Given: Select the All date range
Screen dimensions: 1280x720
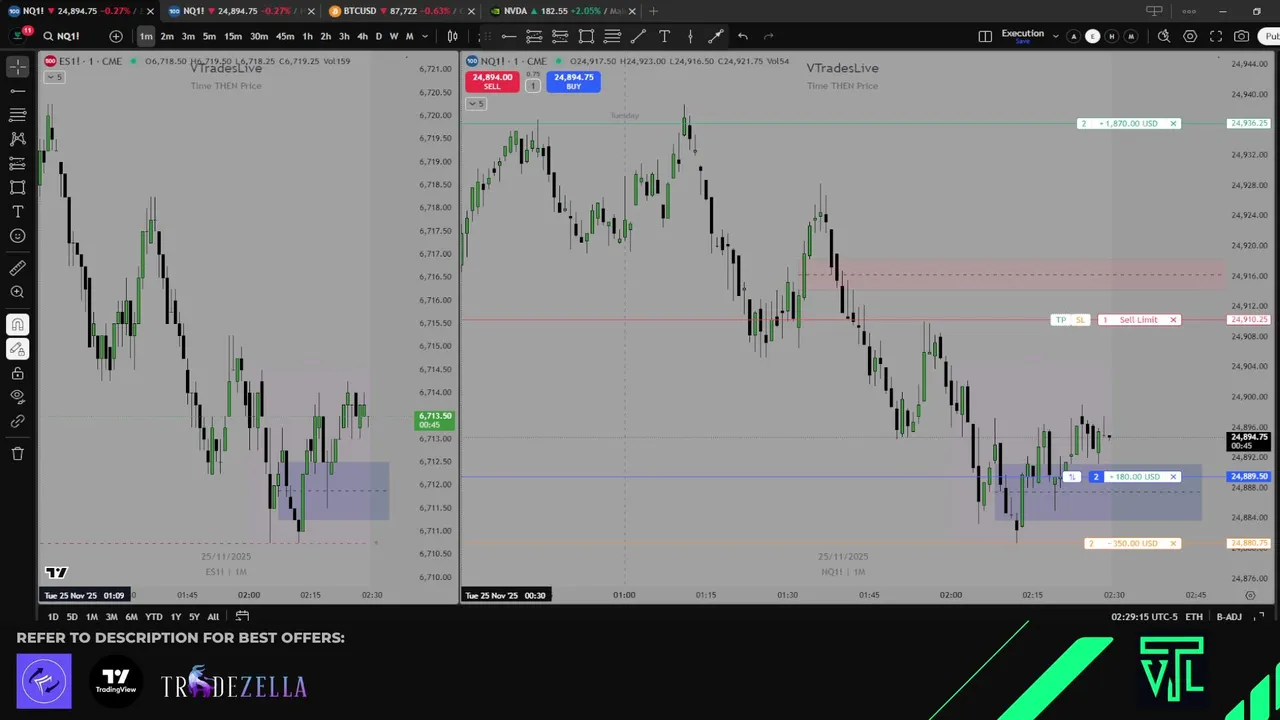Looking at the screenshot, I should (213, 617).
